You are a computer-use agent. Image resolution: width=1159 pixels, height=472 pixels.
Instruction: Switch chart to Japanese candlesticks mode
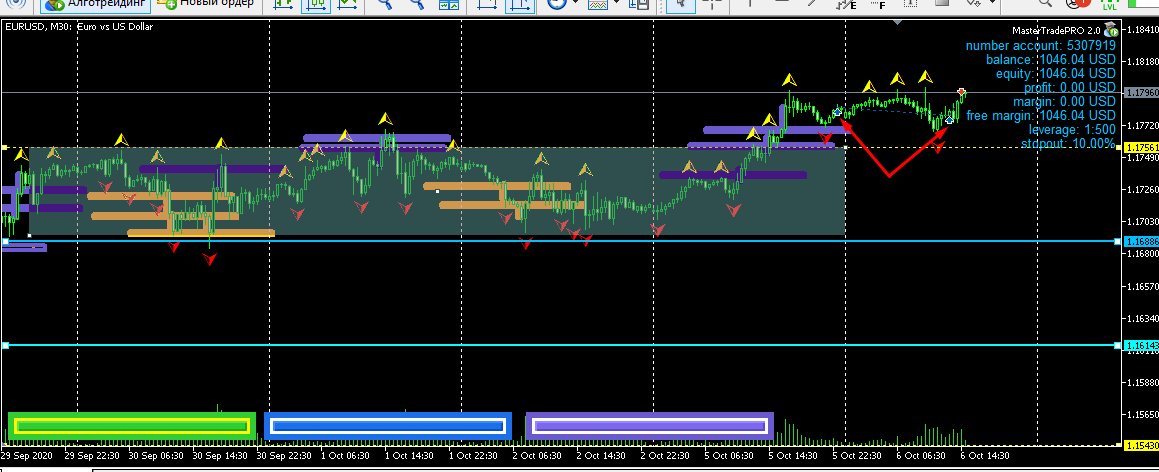coord(316,4)
